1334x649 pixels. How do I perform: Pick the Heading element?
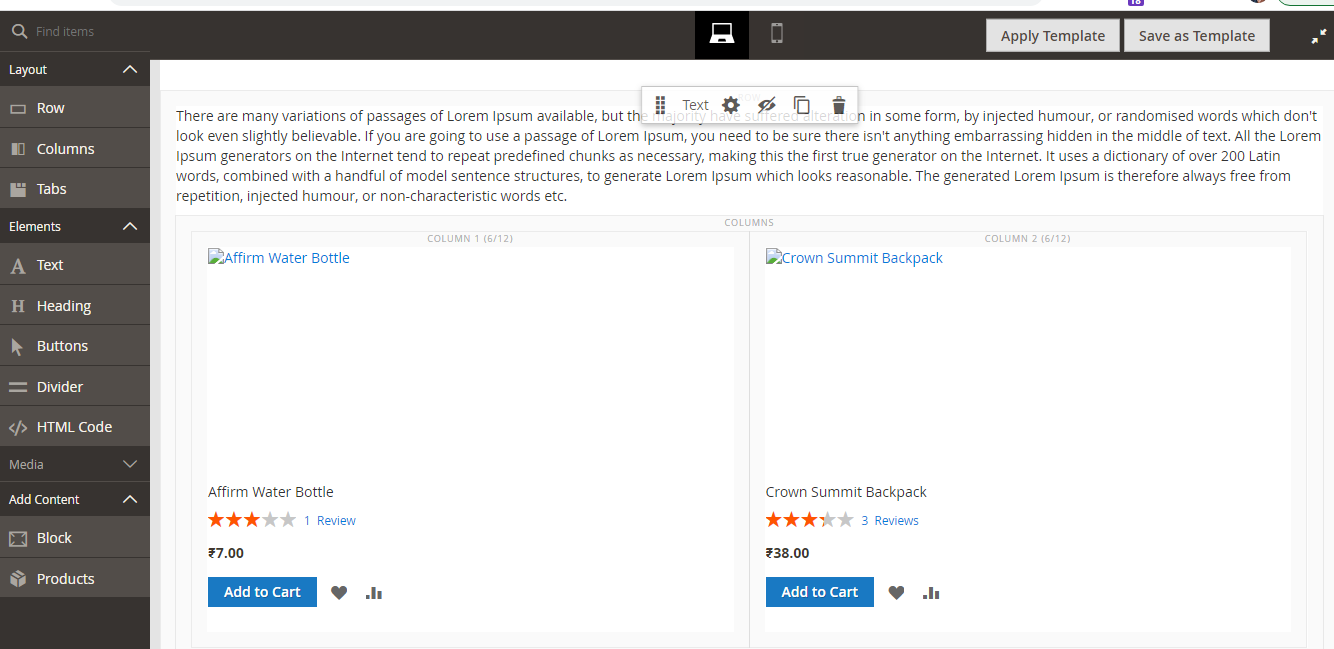tap(75, 305)
